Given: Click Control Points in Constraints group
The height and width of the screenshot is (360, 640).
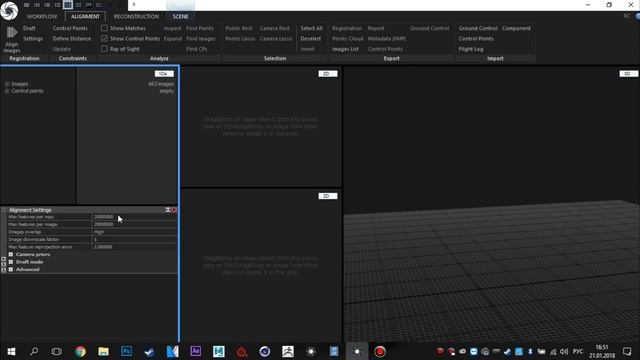Looking at the screenshot, I should tap(70, 28).
